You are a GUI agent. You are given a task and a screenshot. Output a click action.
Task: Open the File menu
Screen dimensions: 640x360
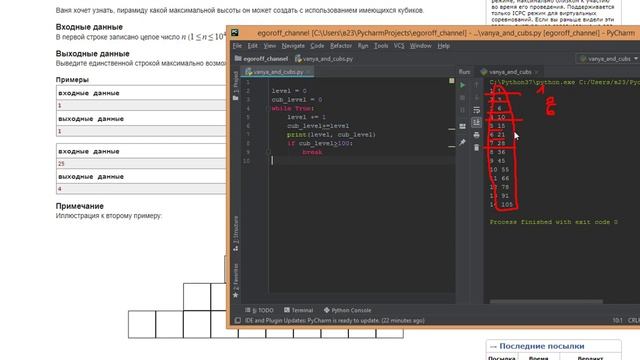tap(237, 46)
